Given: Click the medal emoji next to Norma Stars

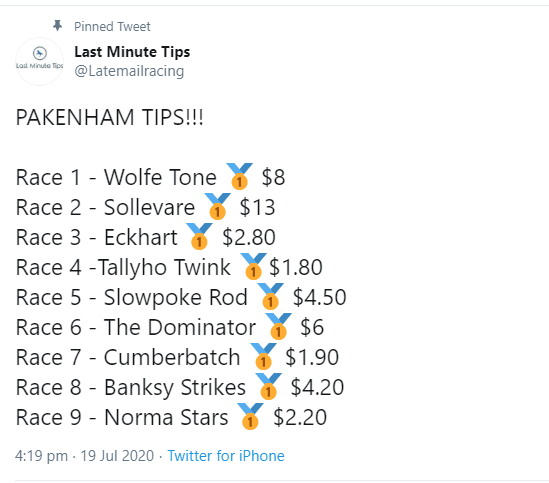Looking at the screenshot, I should [x=250, y=417].
